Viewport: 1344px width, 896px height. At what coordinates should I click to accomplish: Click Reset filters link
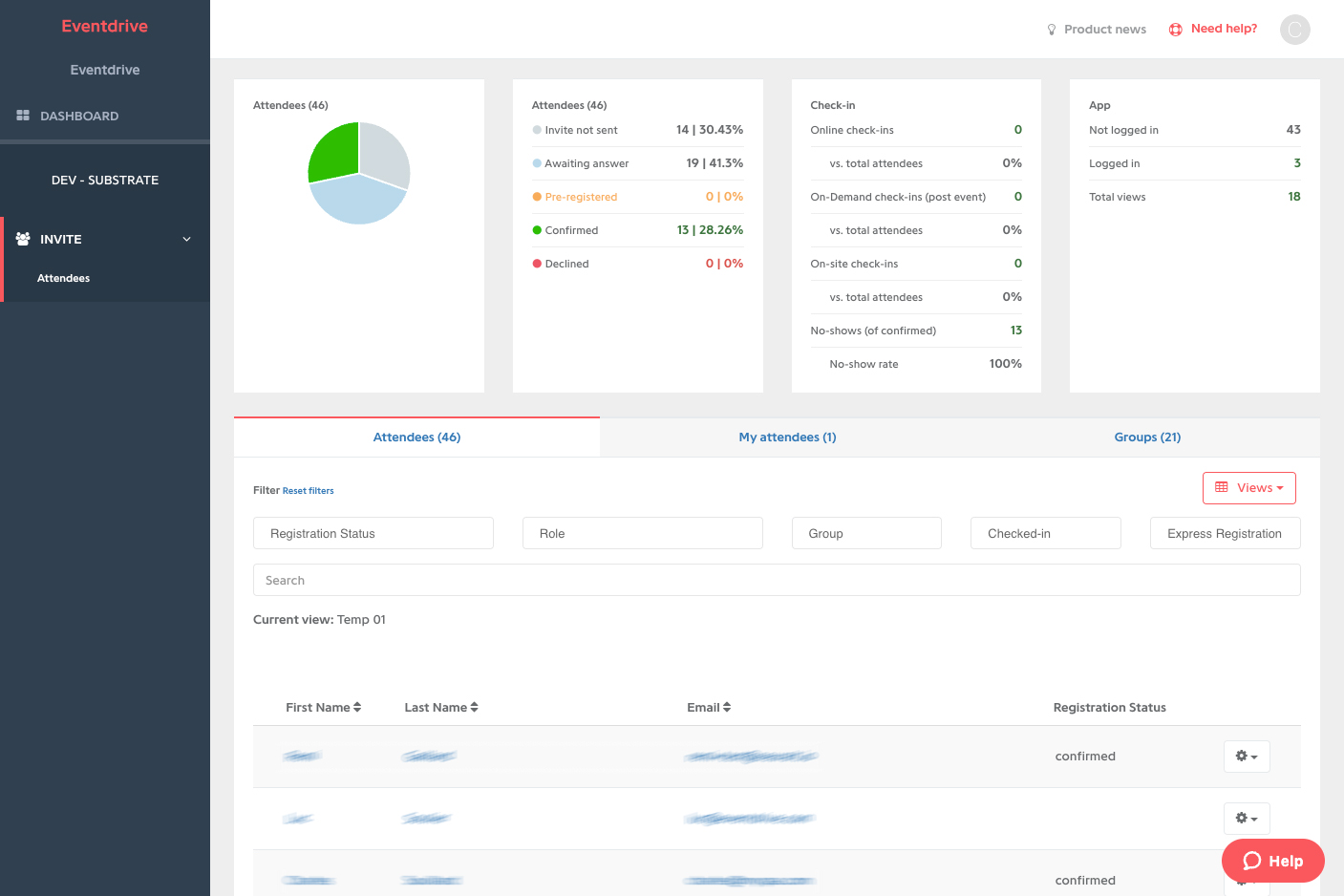click(x=309, y=491)
